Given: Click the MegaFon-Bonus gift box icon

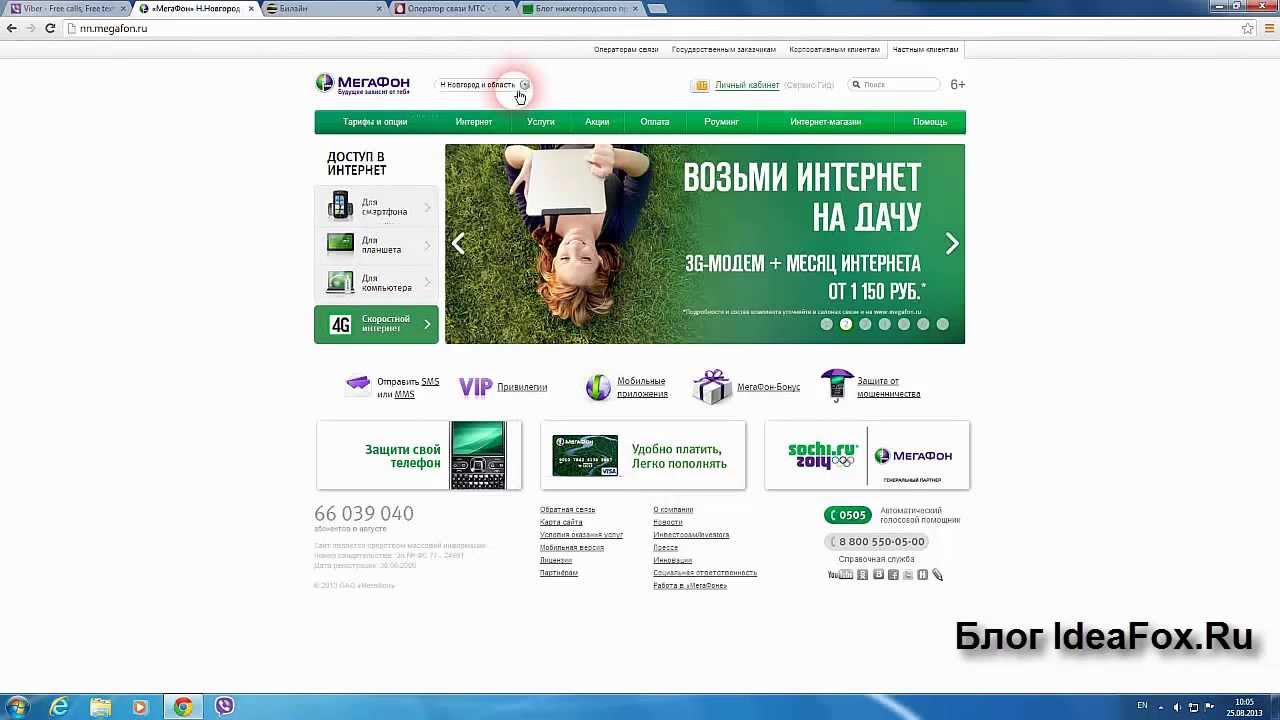Looking at the screenshot, I should click(712, 386).
